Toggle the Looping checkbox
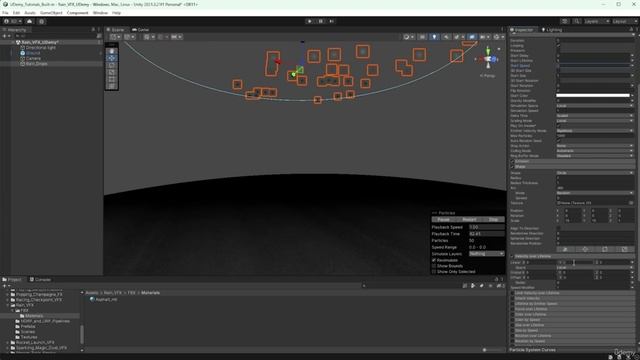 558,45
